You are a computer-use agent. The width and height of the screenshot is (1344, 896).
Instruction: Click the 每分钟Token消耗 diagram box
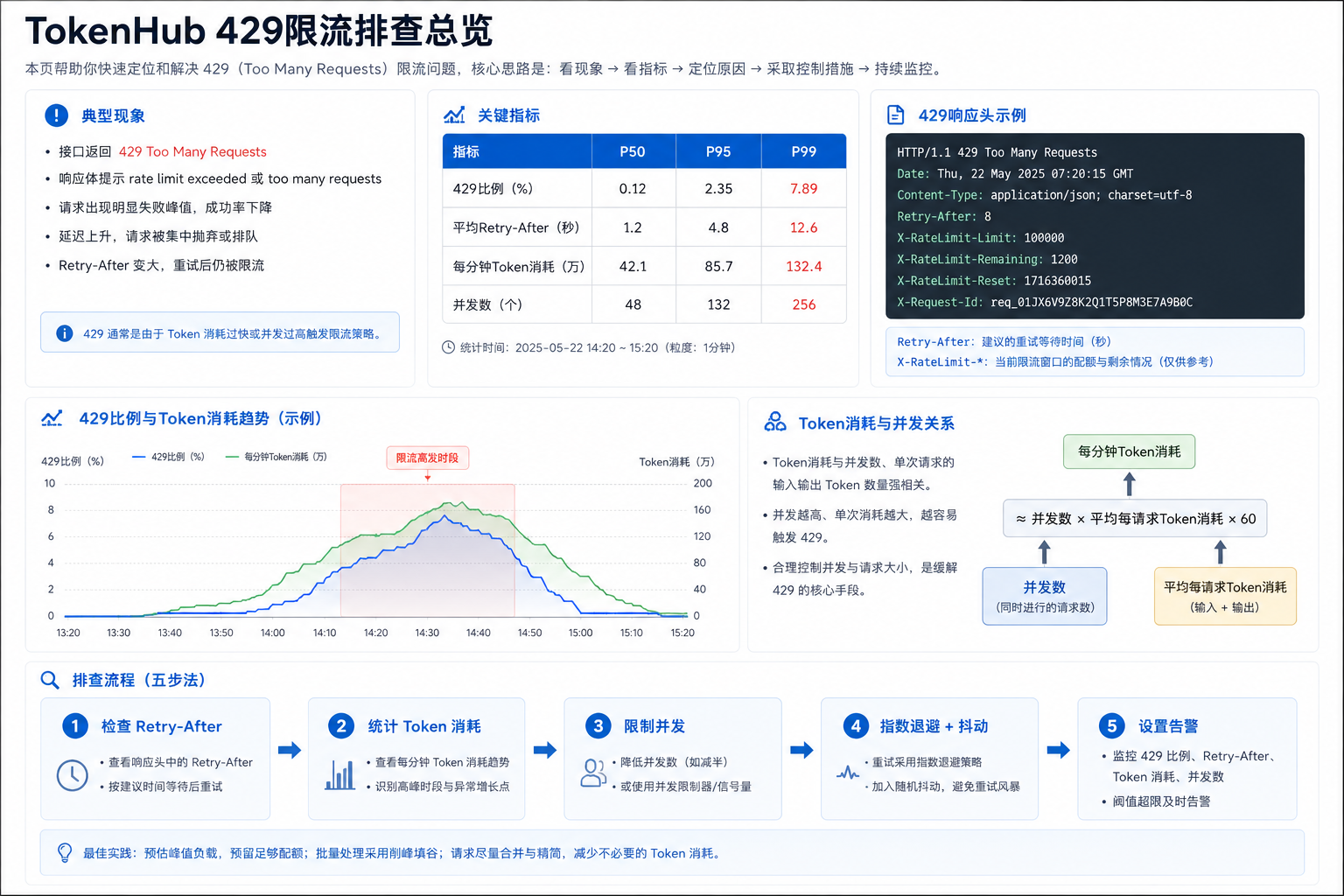(1130, 451)
